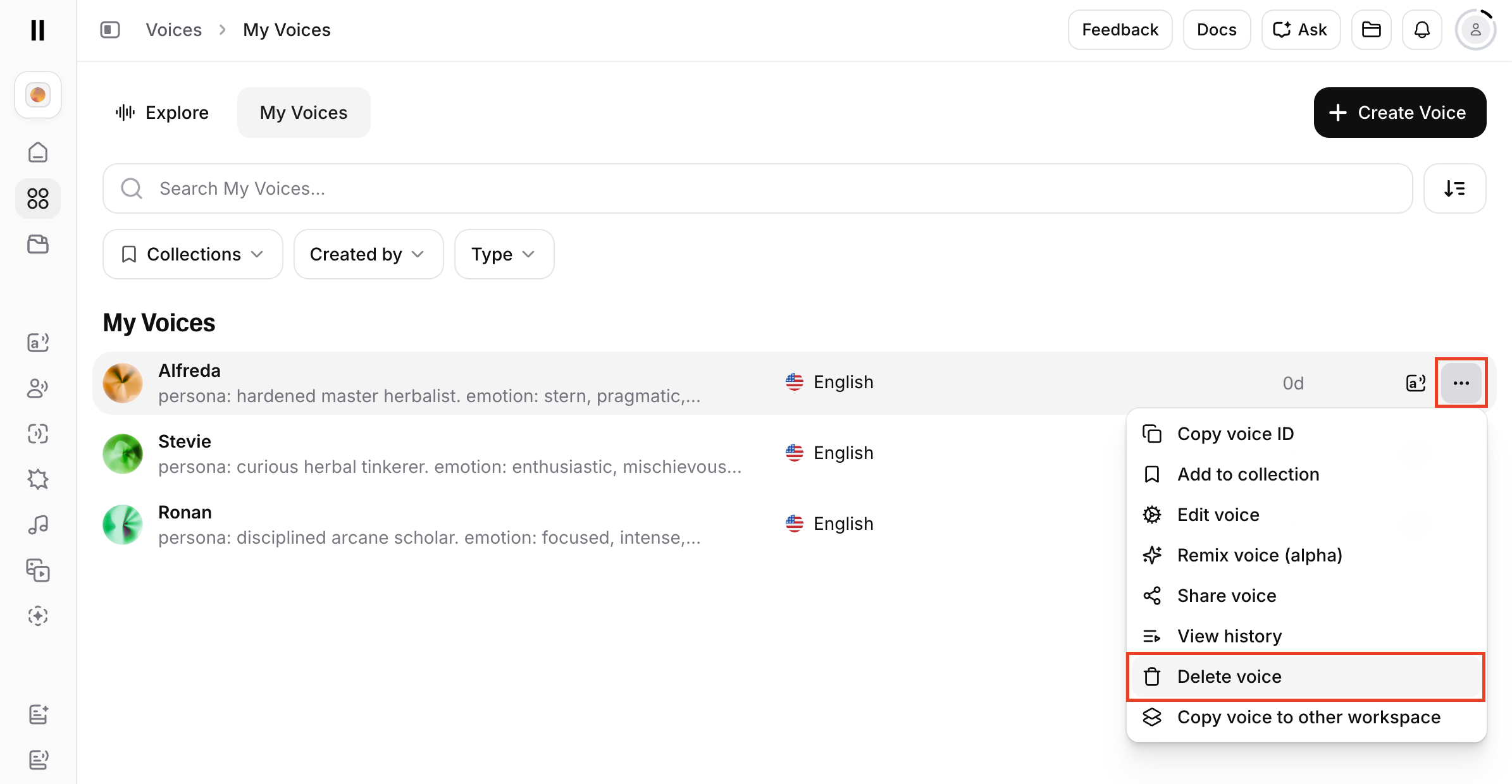Click Copy voice ID menu entry
Screen dimensions: 1512x784
pyautogui.click(x=1235, y=434)
